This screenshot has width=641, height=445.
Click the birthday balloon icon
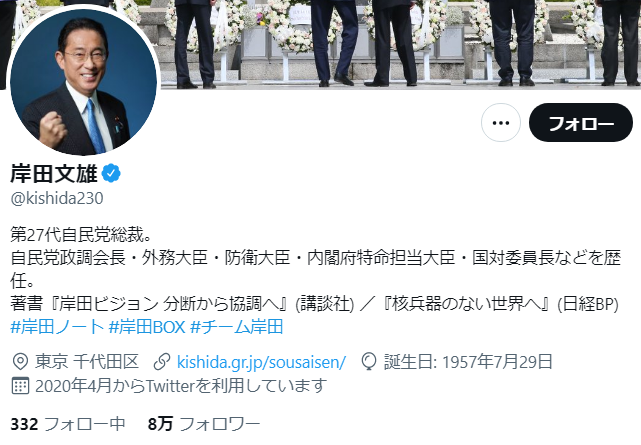coord(369,362)
